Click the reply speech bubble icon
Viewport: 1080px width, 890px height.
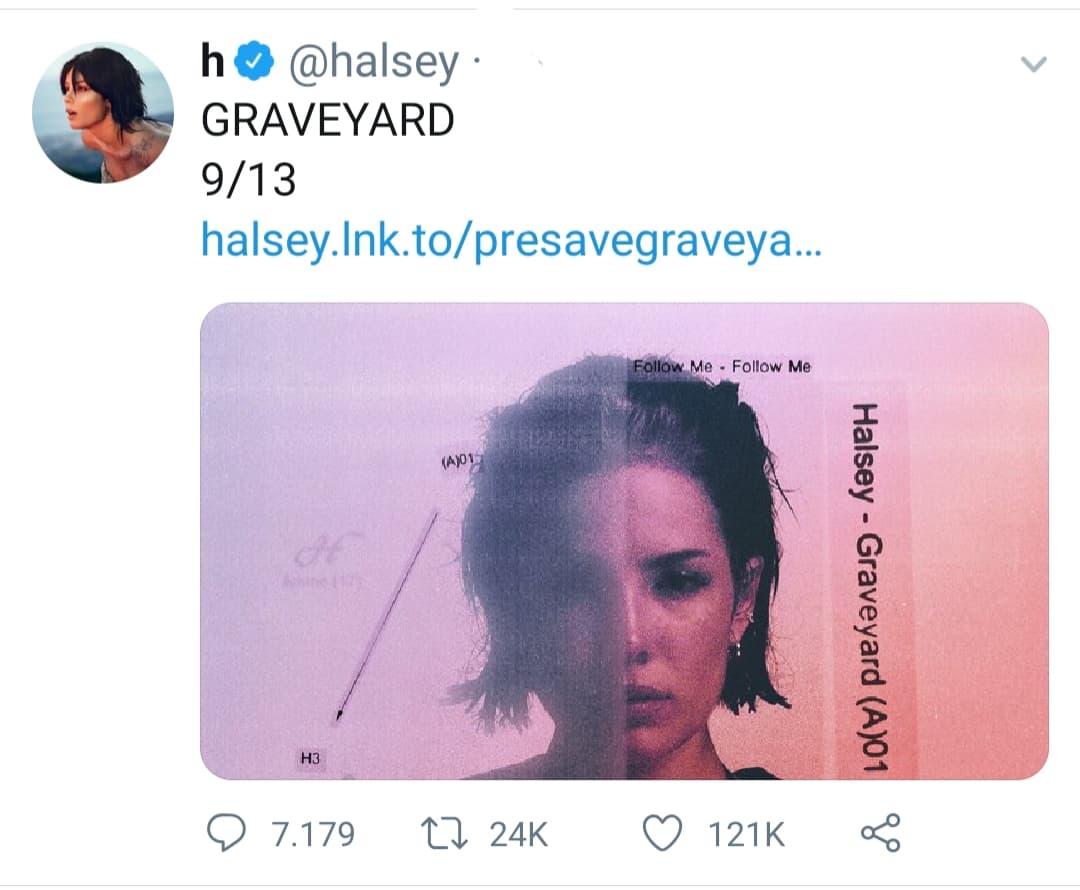tap(226, 833)
